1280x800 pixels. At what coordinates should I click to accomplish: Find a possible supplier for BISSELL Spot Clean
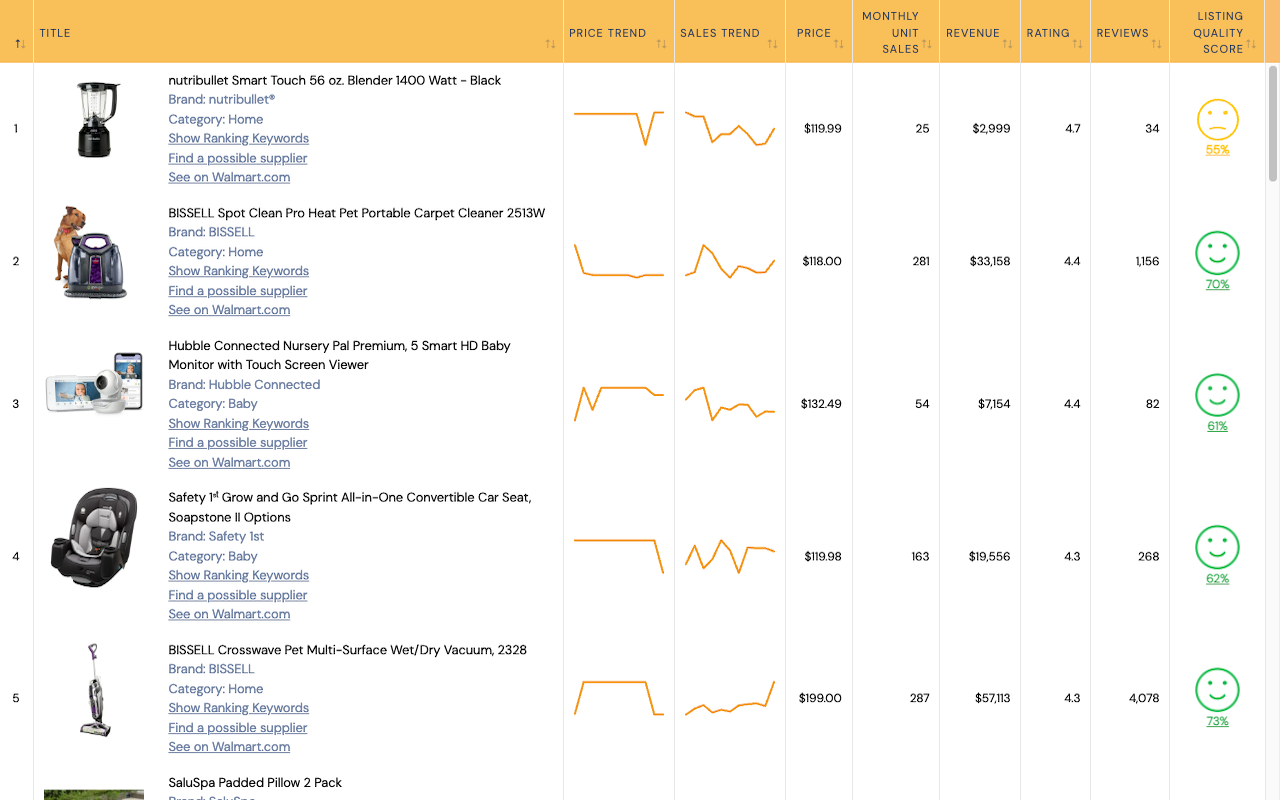[237, 291]
